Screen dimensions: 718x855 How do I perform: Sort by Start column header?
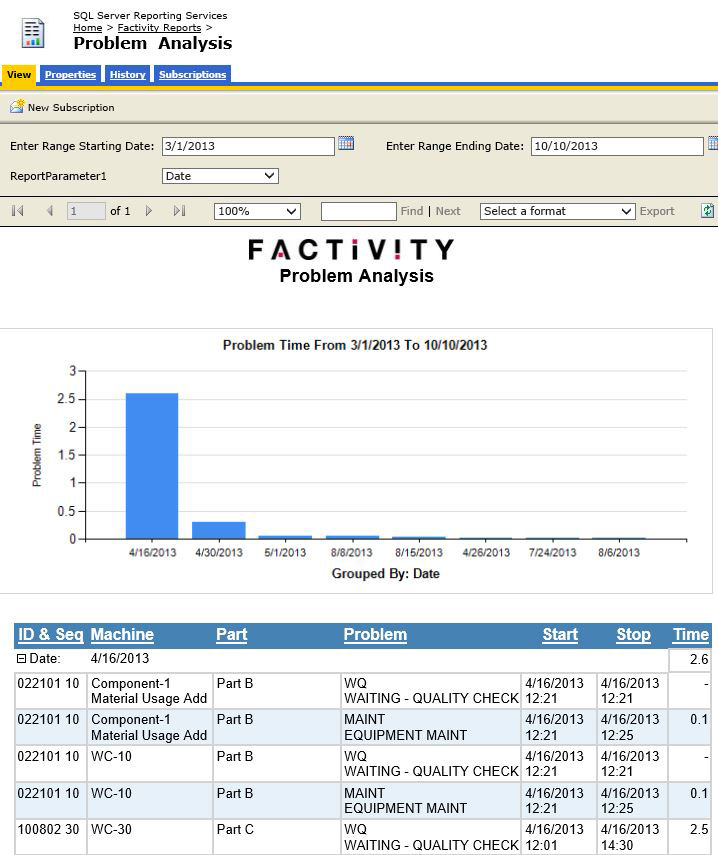point(560,635)
